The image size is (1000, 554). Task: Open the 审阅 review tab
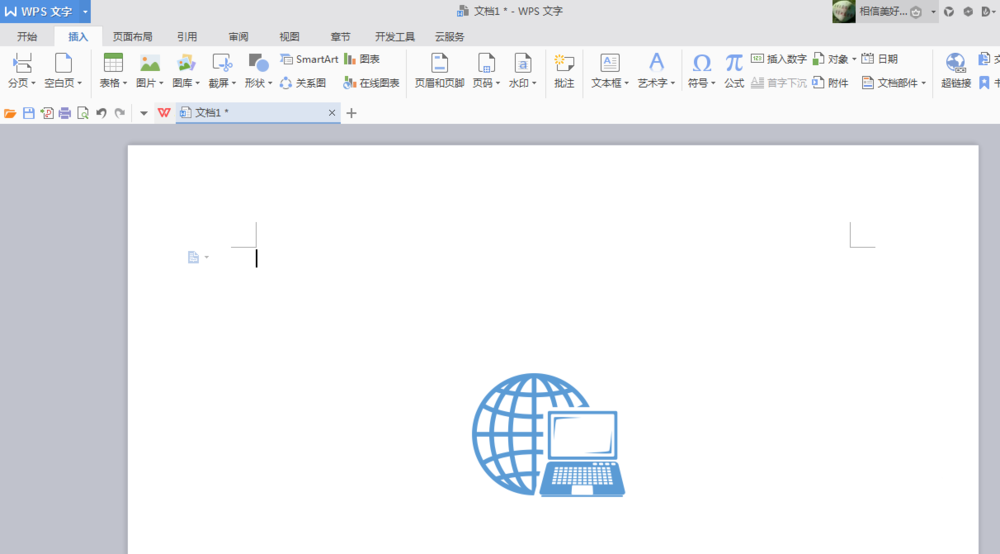point(238,36)
